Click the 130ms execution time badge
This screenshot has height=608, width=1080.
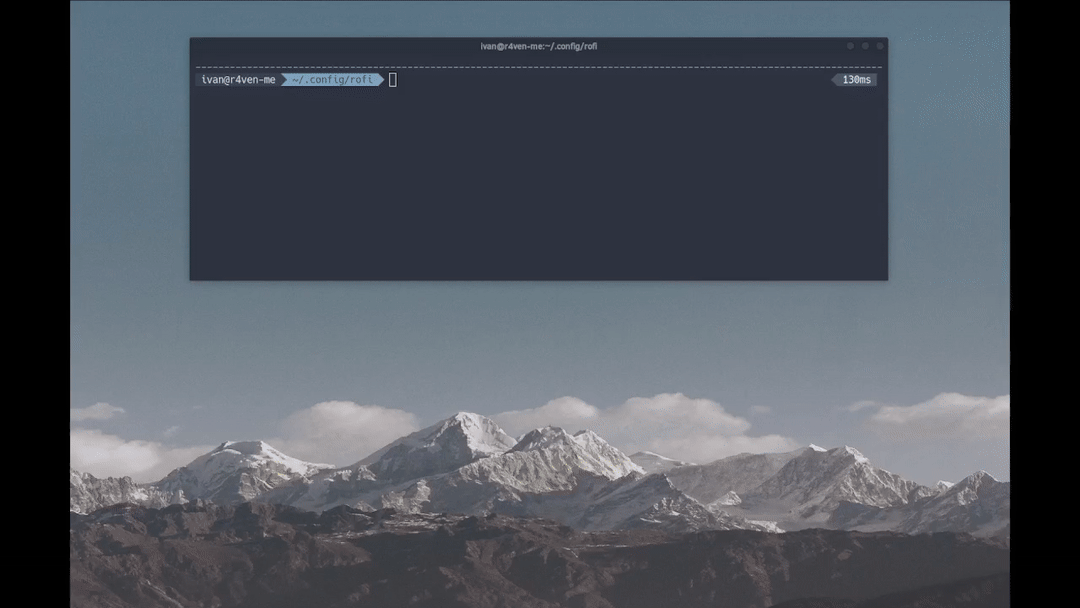click(x=857, y=80)
